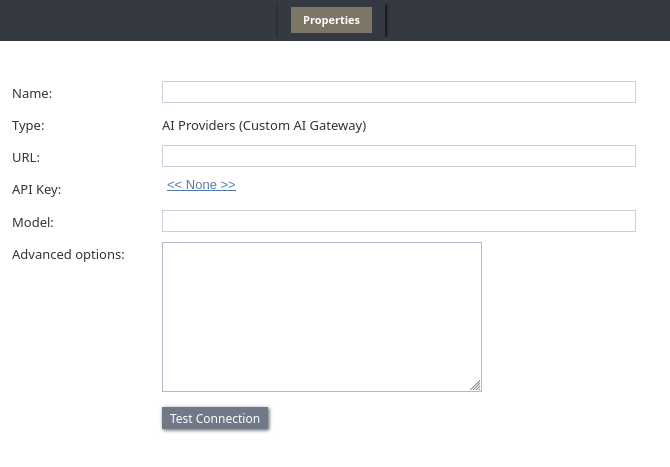Viewport: 670px width, 467px height.
Task: Click into the Name text field
Action: pos(398,92)
